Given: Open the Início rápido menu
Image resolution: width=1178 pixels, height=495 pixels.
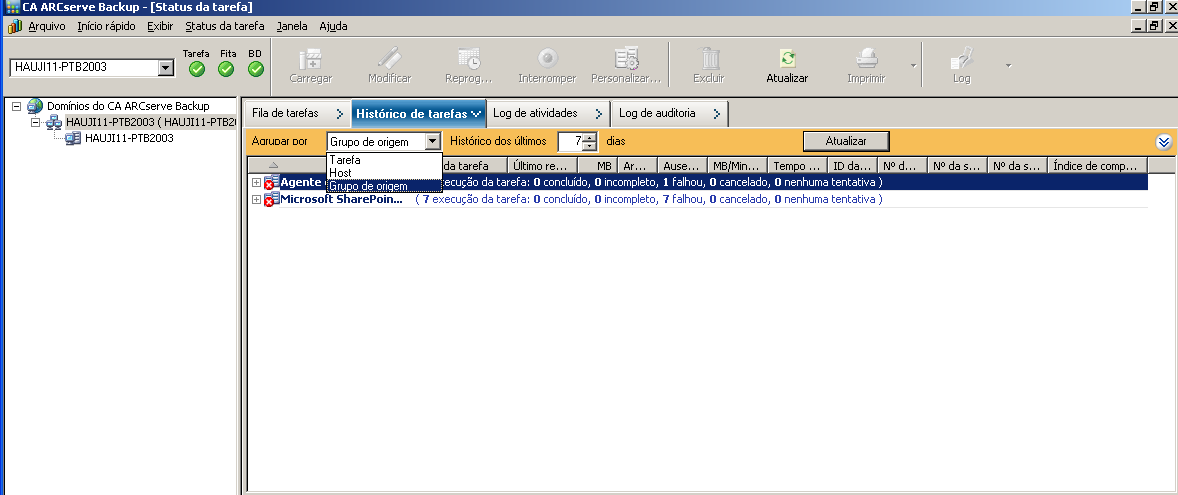Looking at the screenshot, I should click(x=106, y=26).
